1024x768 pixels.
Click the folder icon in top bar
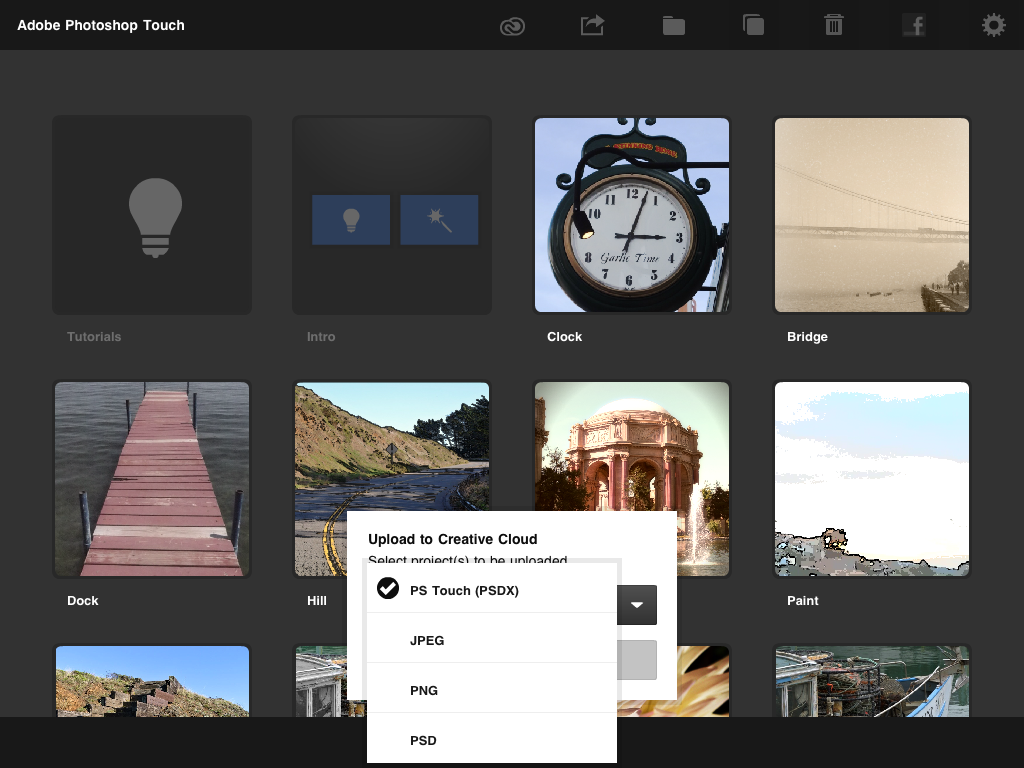(673, 26)
